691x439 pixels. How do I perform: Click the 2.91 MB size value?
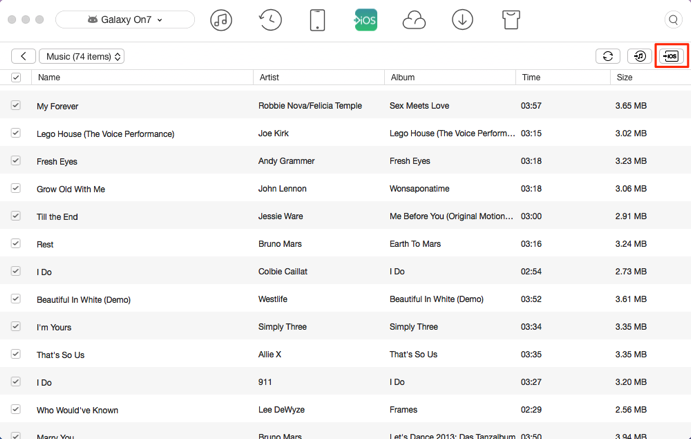tap(631, 216)
